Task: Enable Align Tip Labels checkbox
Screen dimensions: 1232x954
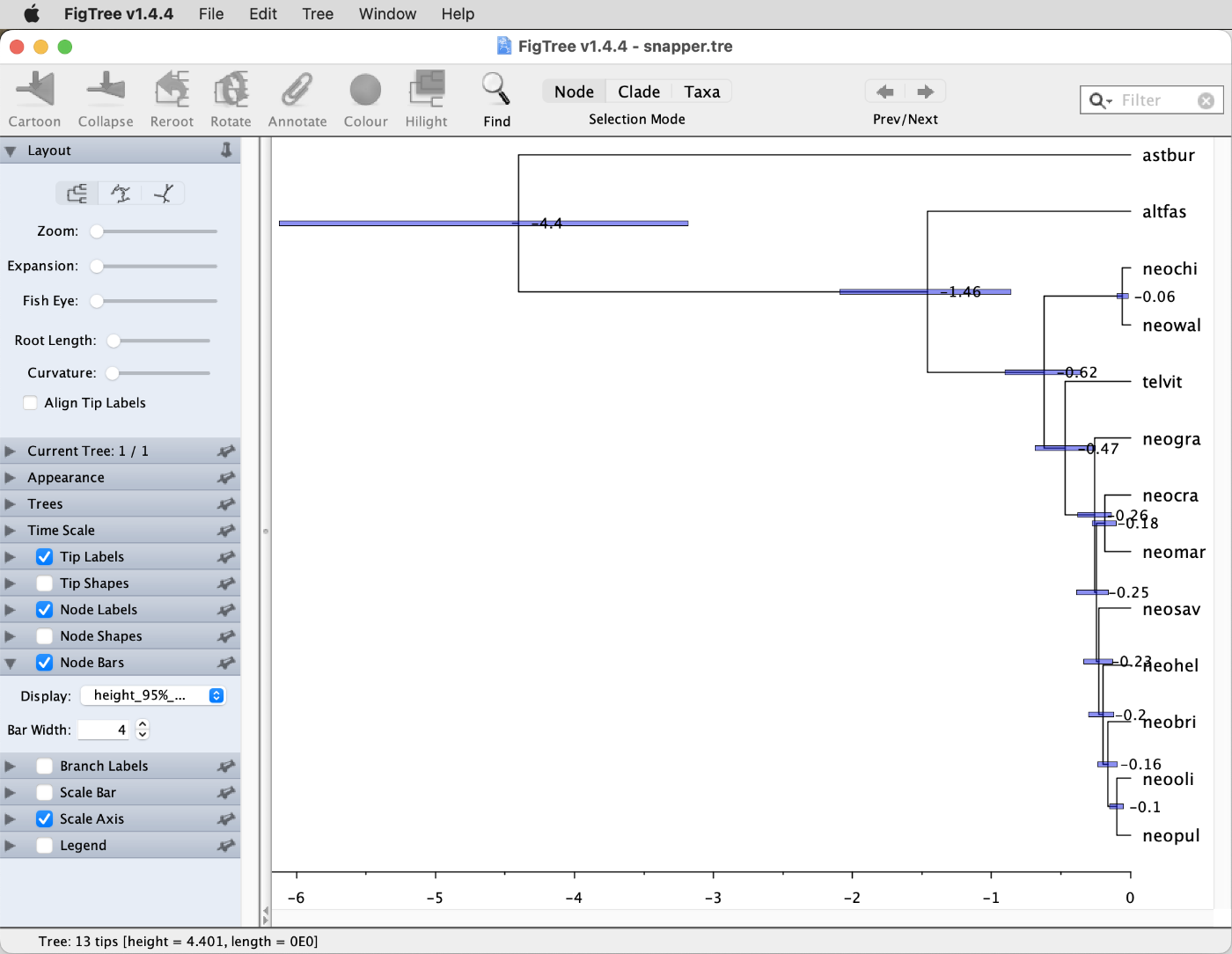Action: [x=30, y=403]
